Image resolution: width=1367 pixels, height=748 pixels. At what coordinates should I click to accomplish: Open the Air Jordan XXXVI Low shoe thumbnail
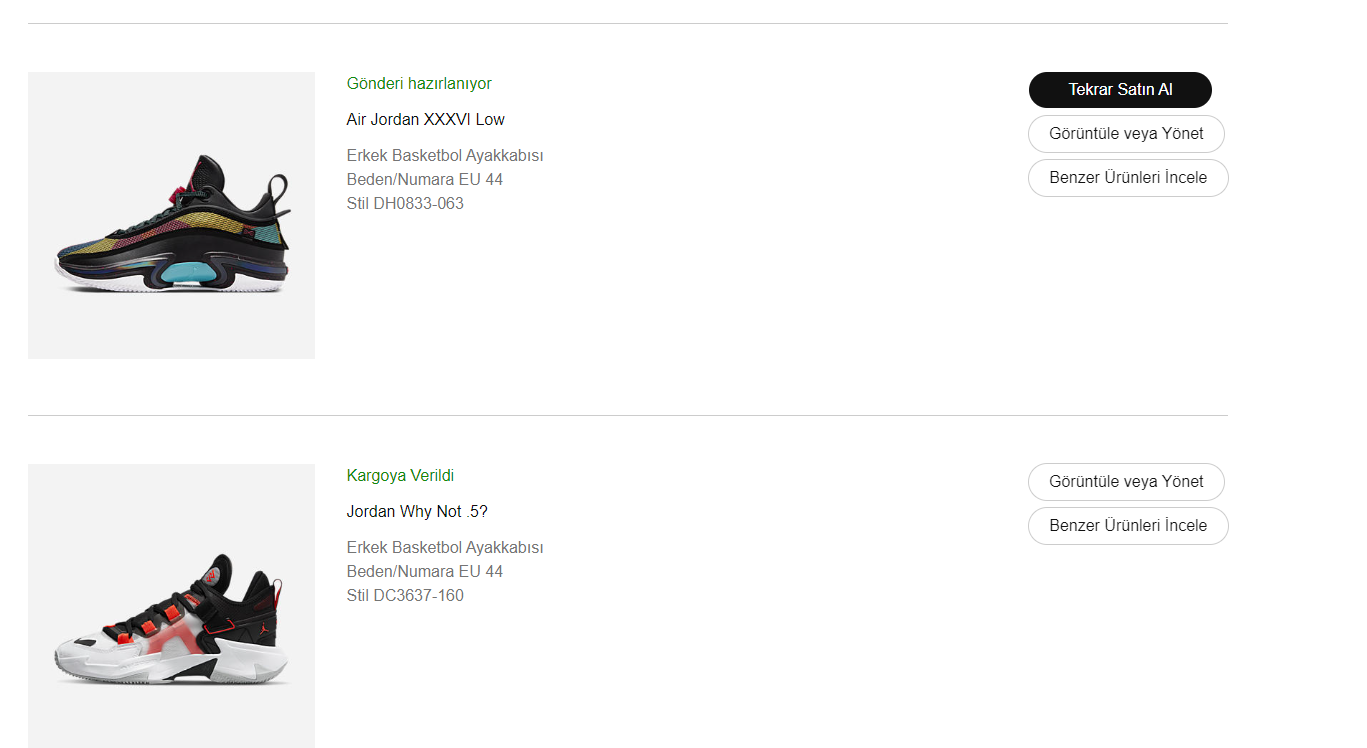(171, 215)
